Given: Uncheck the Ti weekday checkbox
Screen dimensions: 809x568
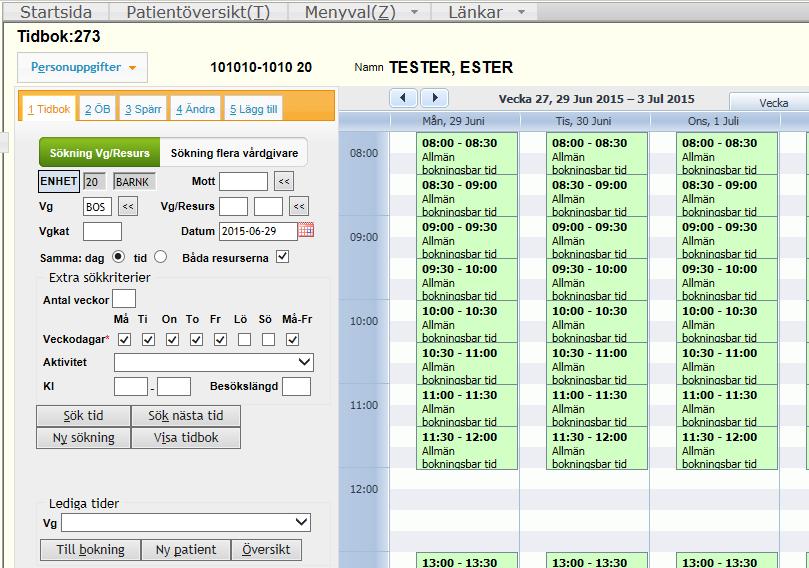Looking at the screenshot, I should pos(148,339).
